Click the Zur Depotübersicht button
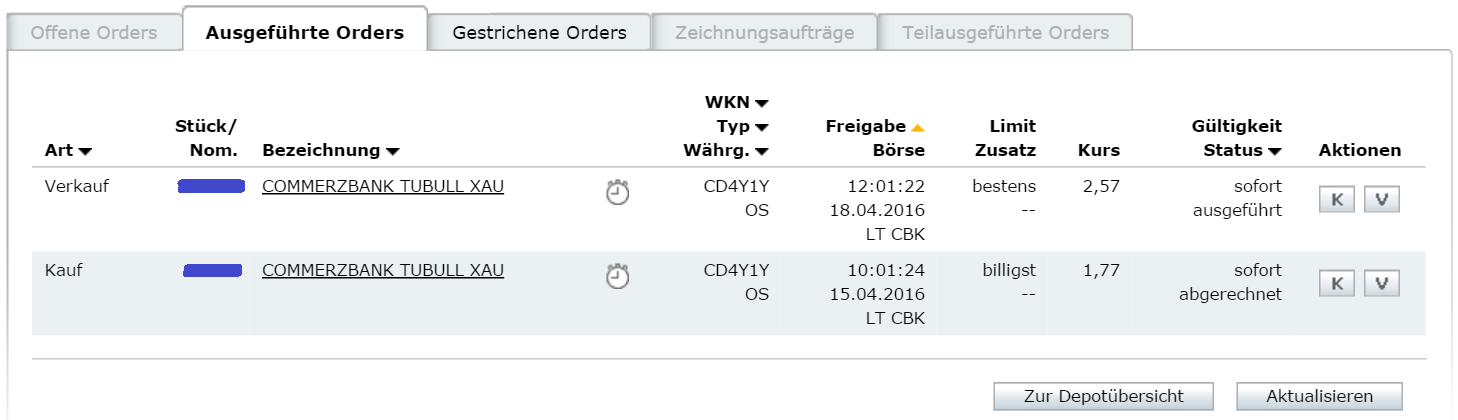The width and height of the screenshot is (1458, 420). click(x=1103, y=396)
